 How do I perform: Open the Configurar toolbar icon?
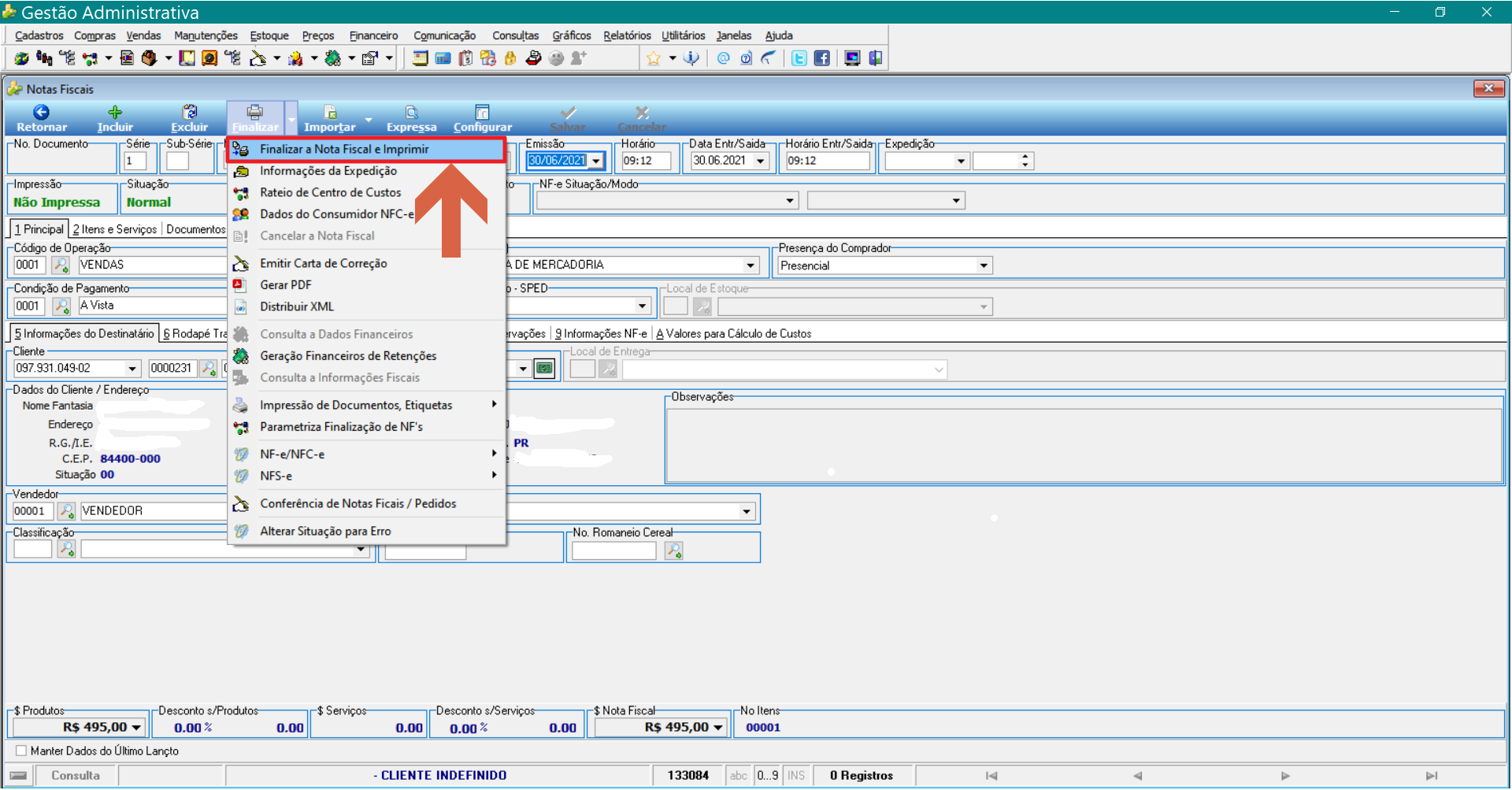pyautogui.click(x=483, y=113)
